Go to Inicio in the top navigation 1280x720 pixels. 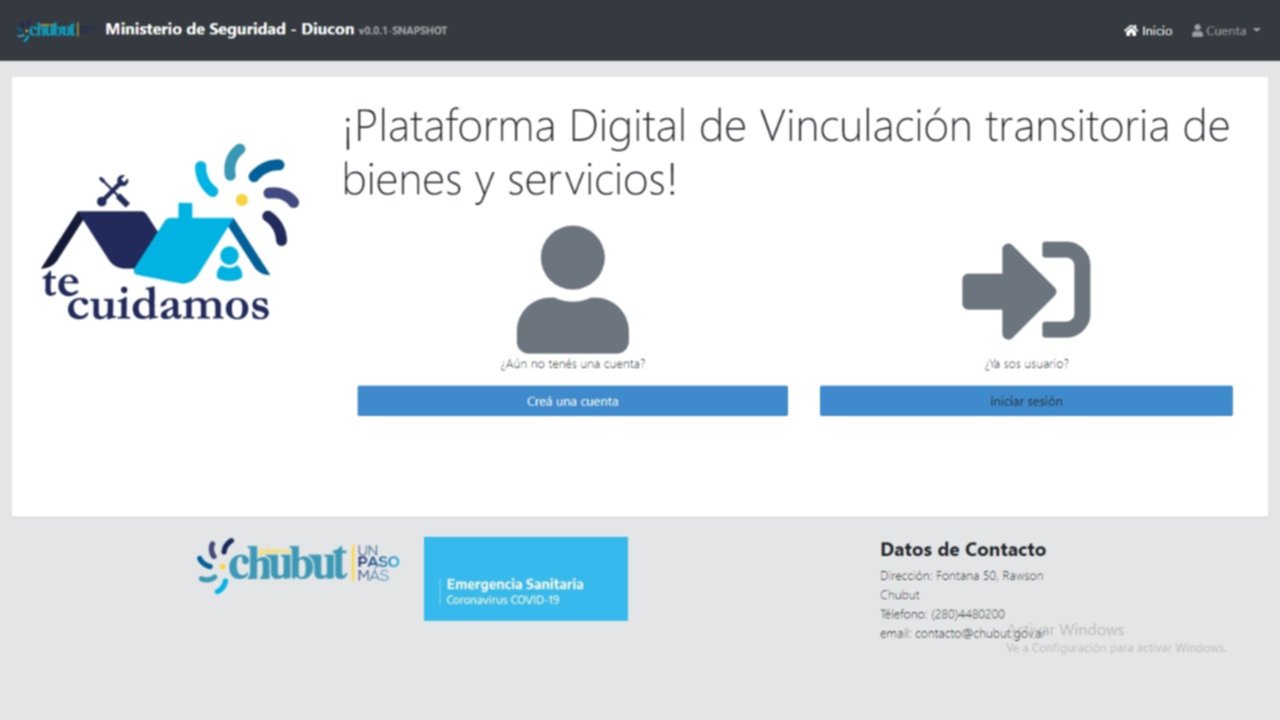point(1157,31)
